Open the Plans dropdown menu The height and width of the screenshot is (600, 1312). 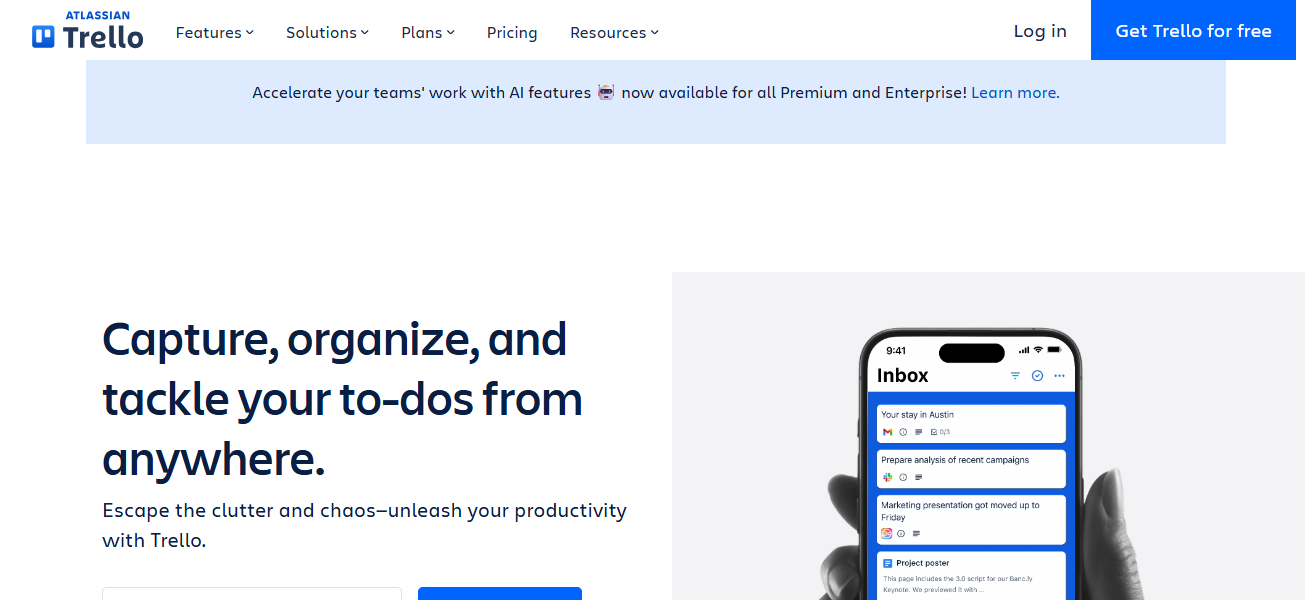coord(427,32)
